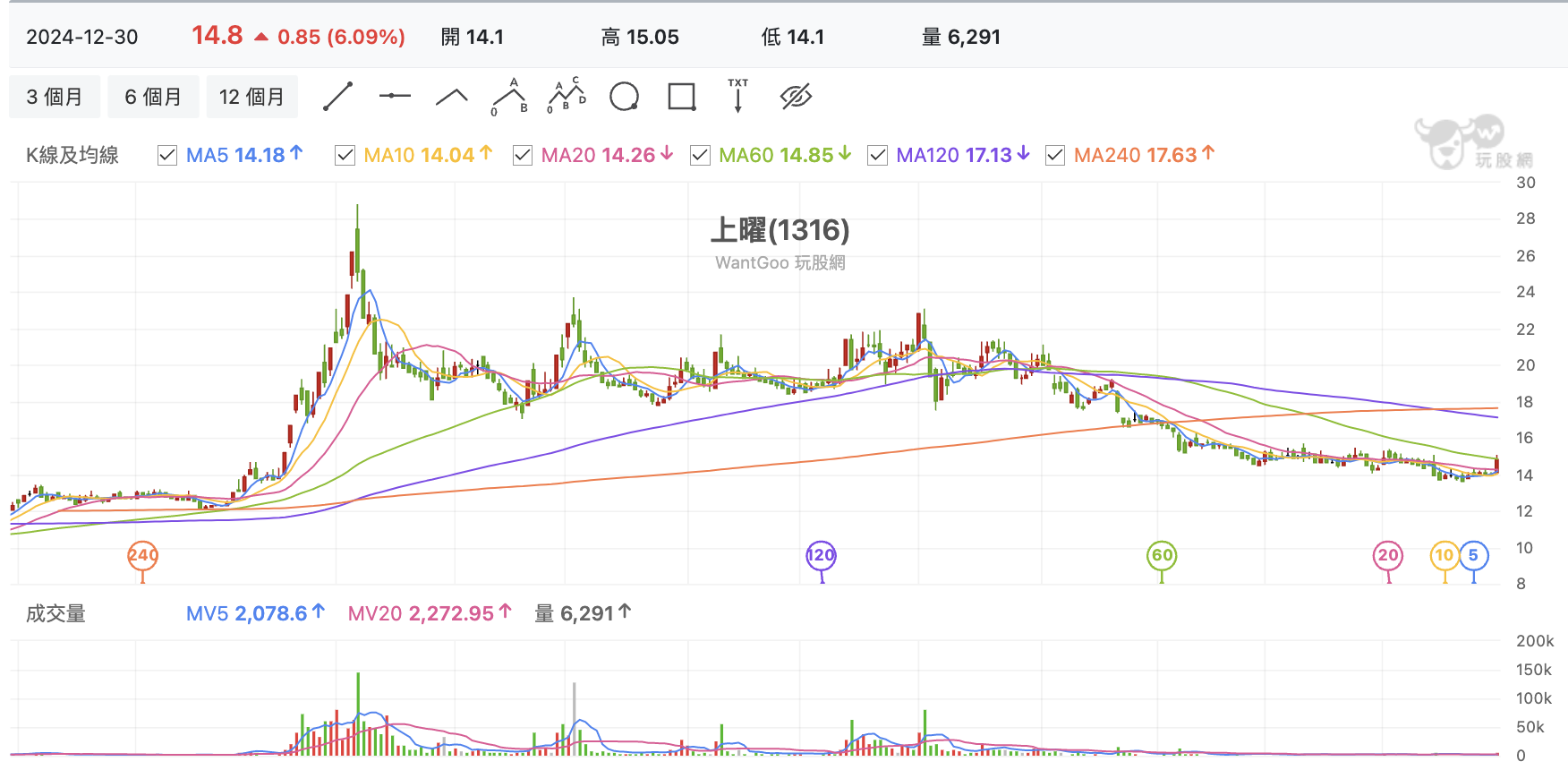Click the MA60 14.85 label
Image resolution: width=1568 pixels, height=770 pixels.
[x=785, y=156]
